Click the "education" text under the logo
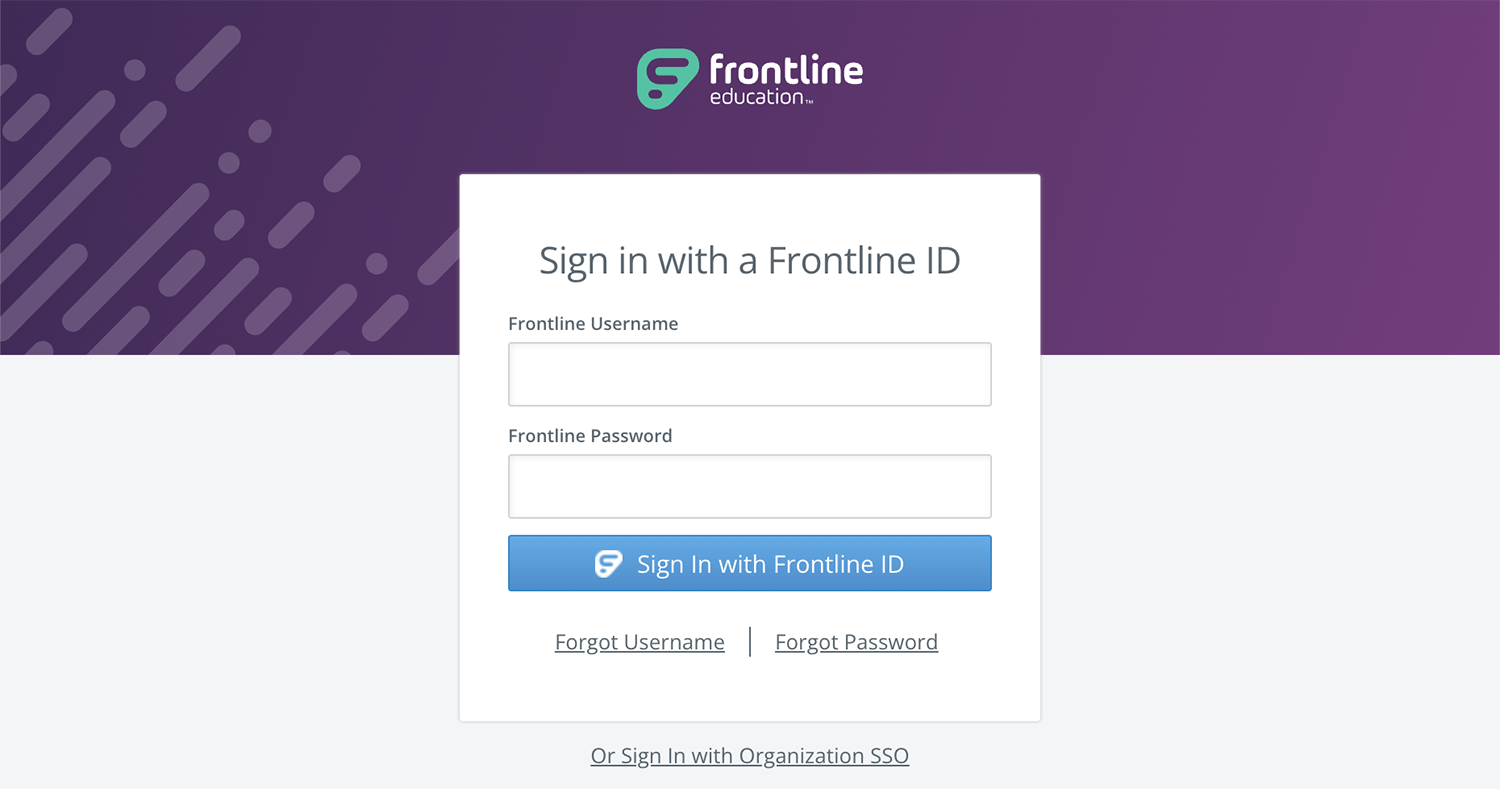 pos(757,98)
